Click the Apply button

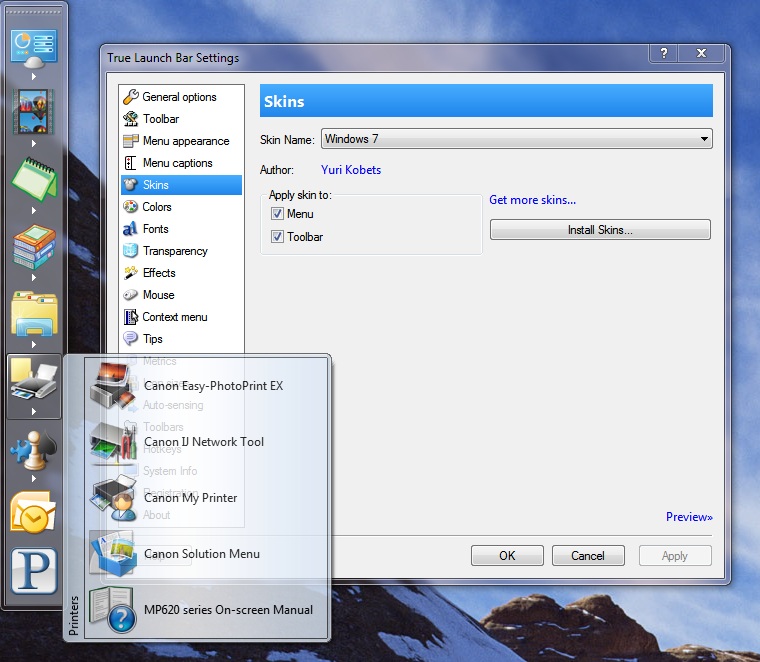[x=675, y=555]
